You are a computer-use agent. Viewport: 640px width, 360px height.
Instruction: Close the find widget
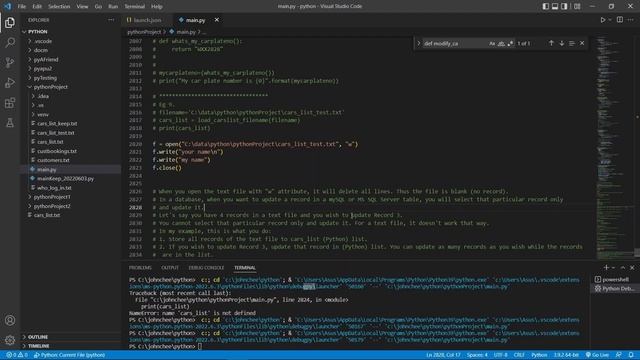pos(582,43)
